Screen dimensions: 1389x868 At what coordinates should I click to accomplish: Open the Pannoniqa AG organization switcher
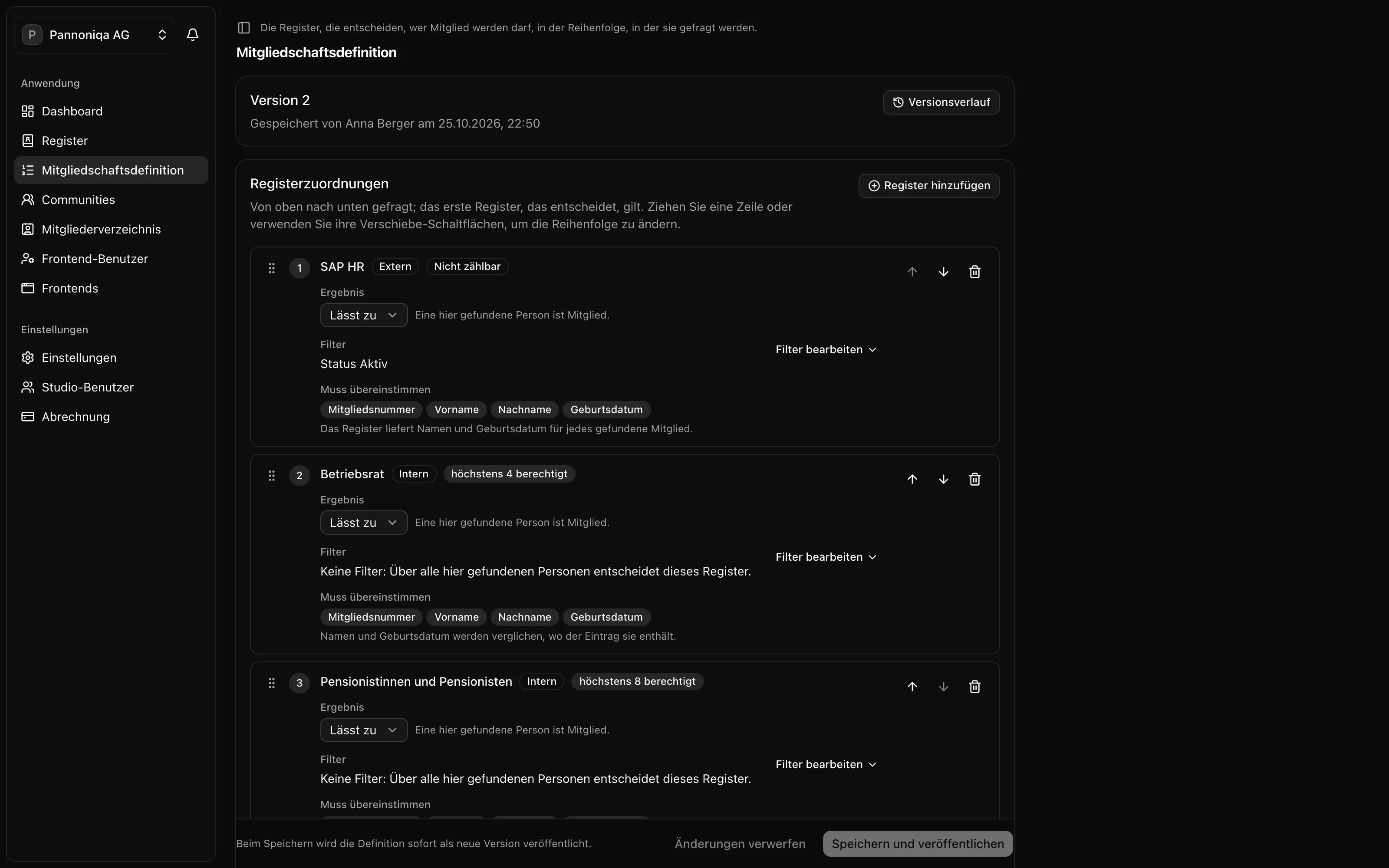(94, 35)
